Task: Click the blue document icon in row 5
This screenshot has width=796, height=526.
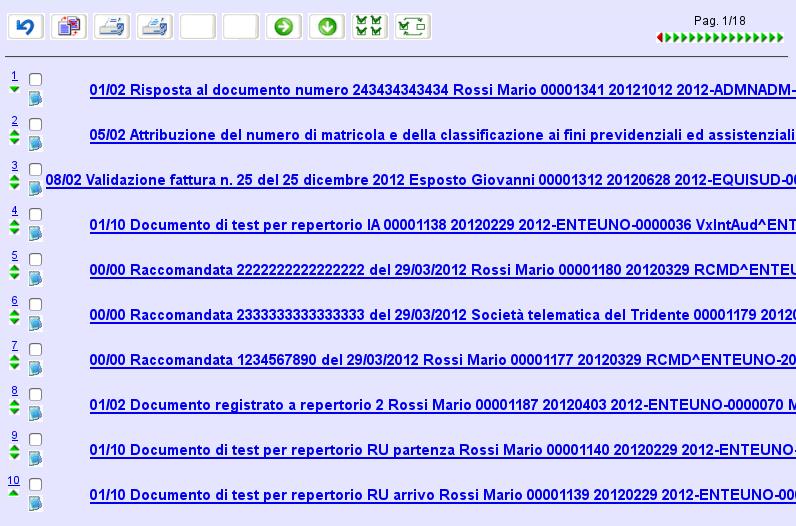Action: 35,278
